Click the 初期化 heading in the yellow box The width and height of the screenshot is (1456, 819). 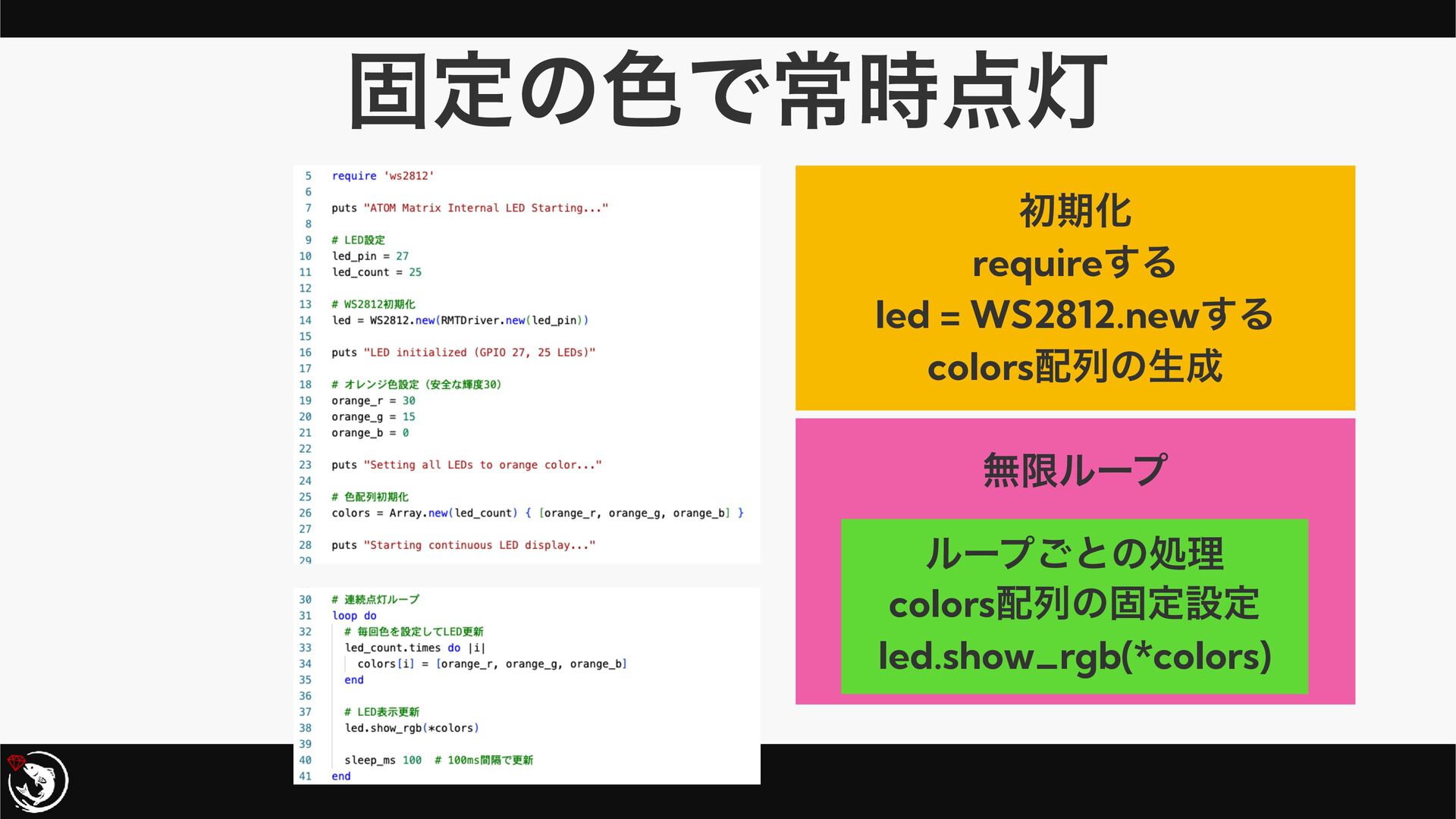pyautogui.click(x=1075, y=211)
